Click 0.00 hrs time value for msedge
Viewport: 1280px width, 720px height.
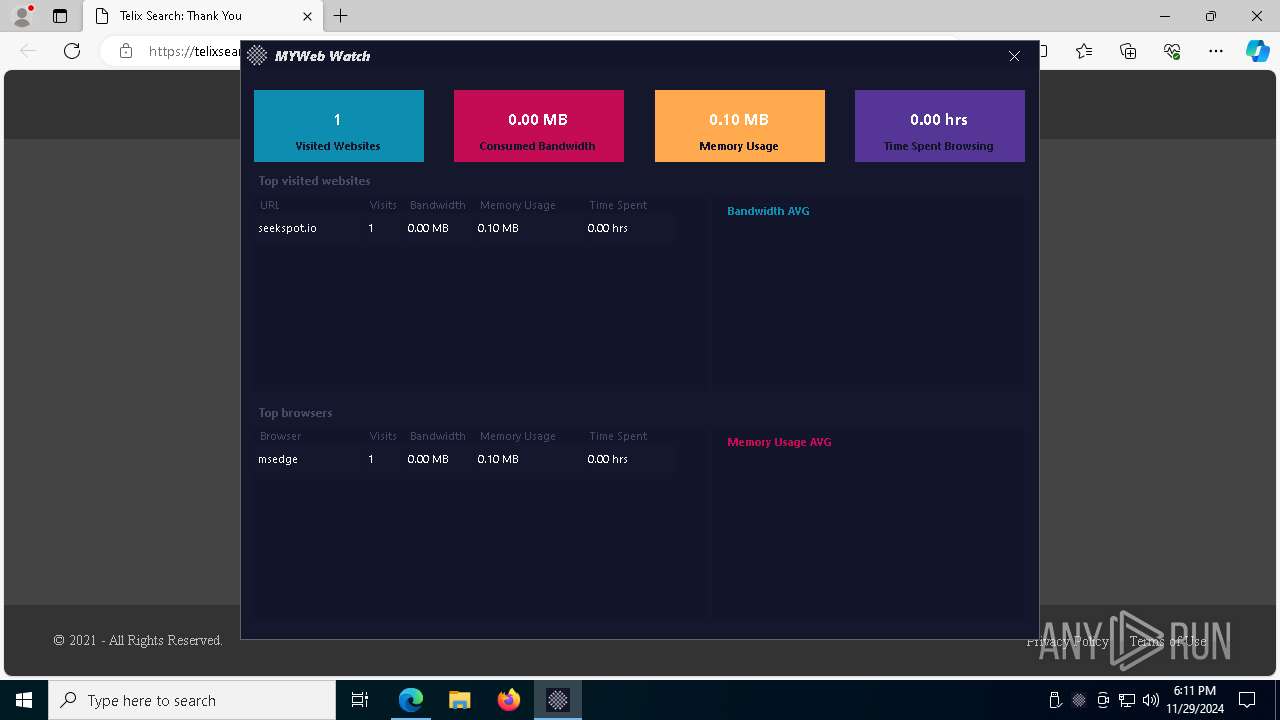point(608,459)
